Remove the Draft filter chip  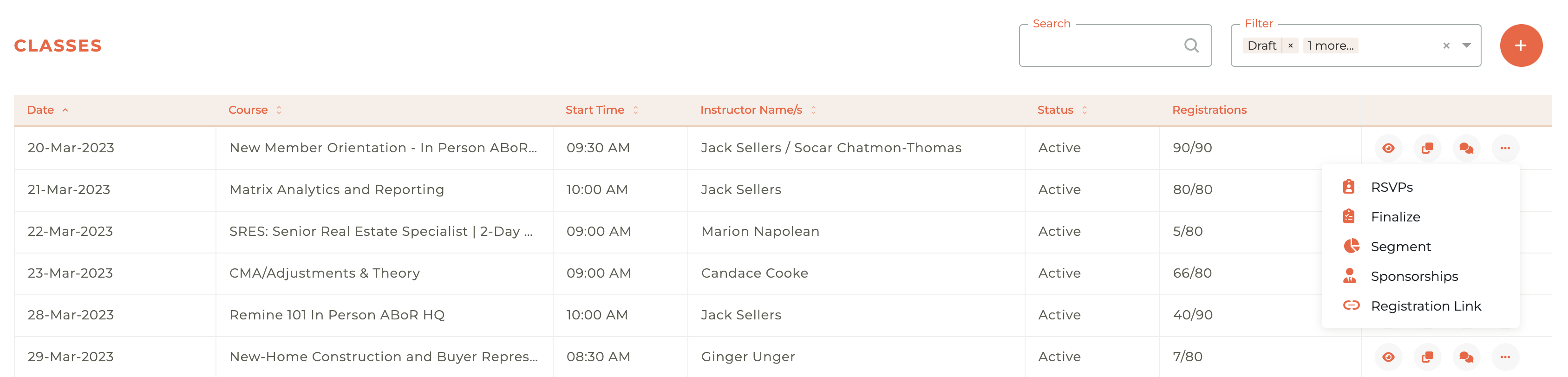click(1290, 45)
